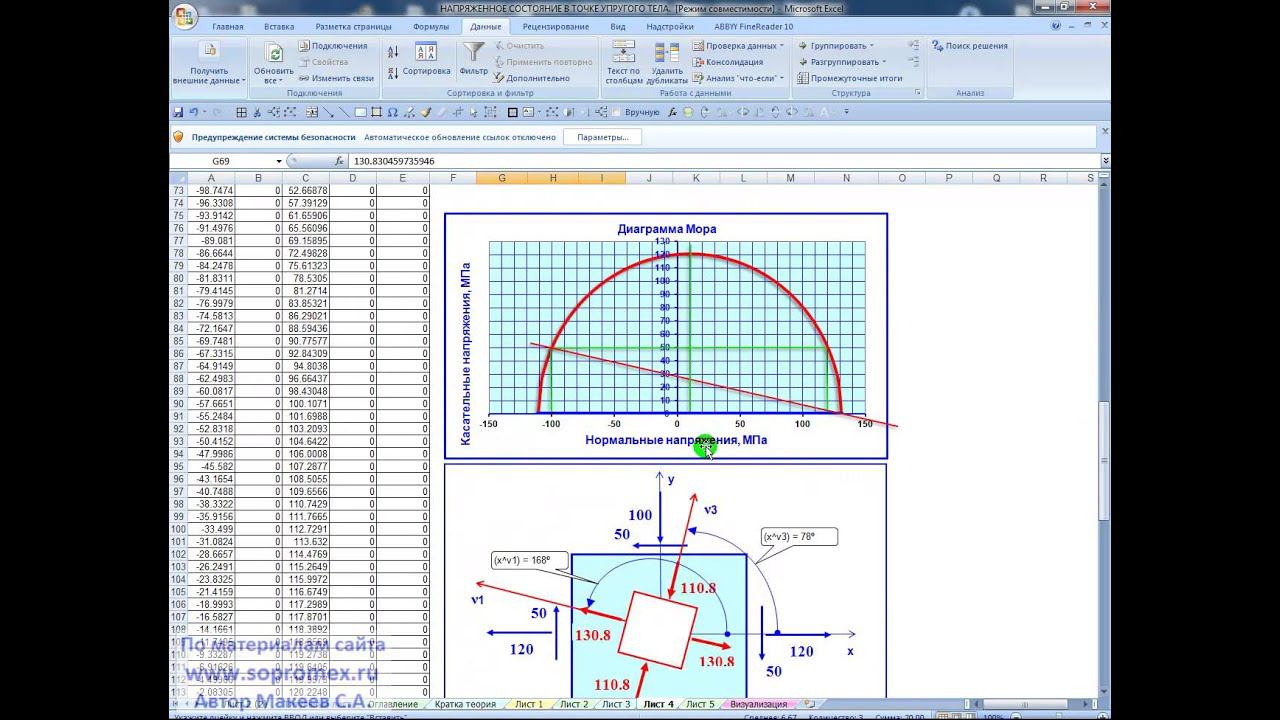Click the Консолидация command

[x=733, y=62]
